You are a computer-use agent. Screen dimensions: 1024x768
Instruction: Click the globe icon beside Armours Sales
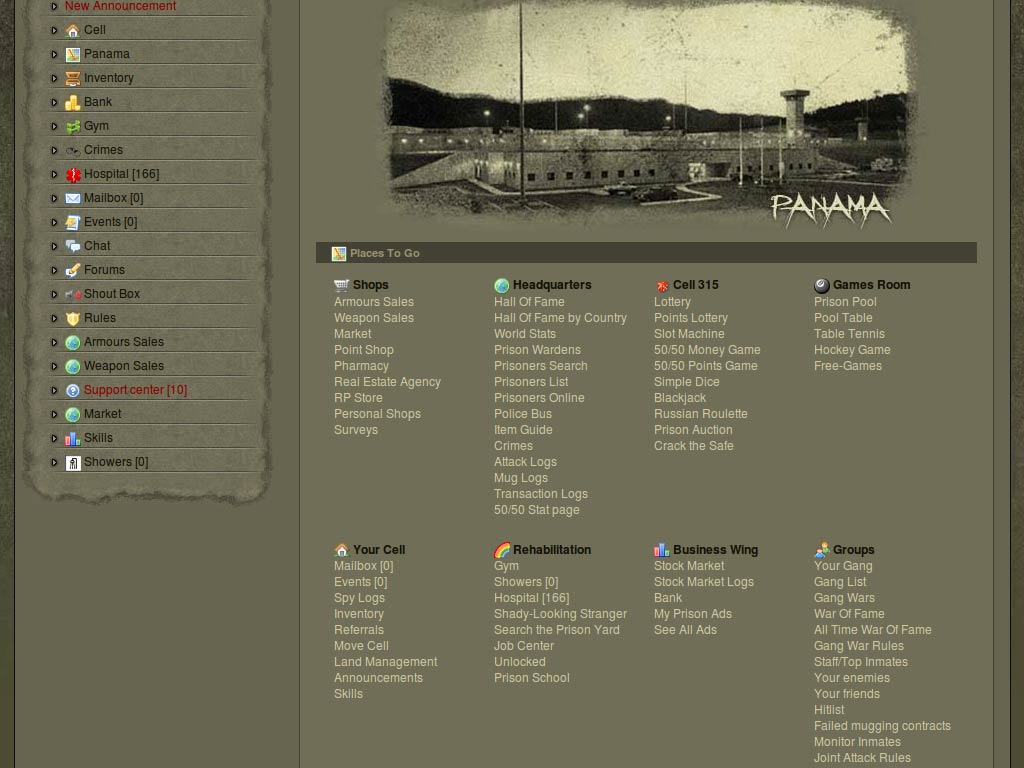click(72, 342)
